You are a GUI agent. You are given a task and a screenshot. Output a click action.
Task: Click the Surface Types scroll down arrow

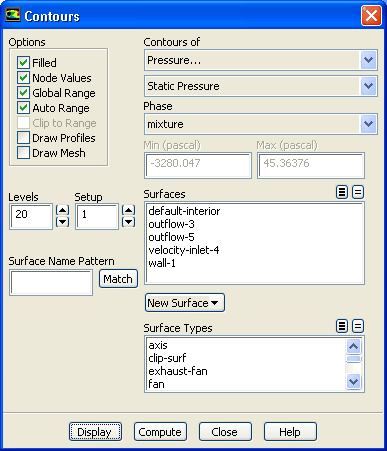(x=353, y=381)
